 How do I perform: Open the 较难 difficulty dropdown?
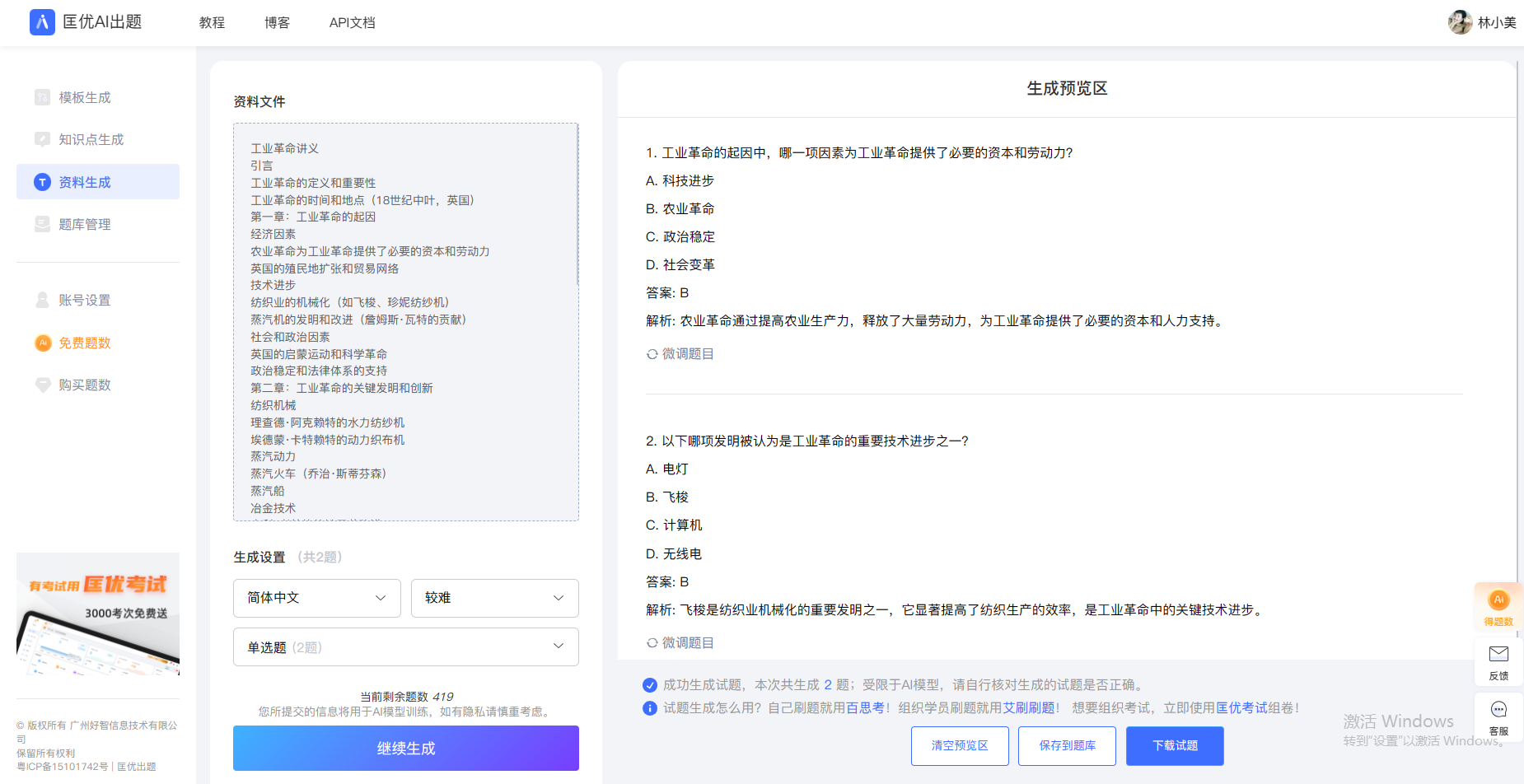click(495, 598)
